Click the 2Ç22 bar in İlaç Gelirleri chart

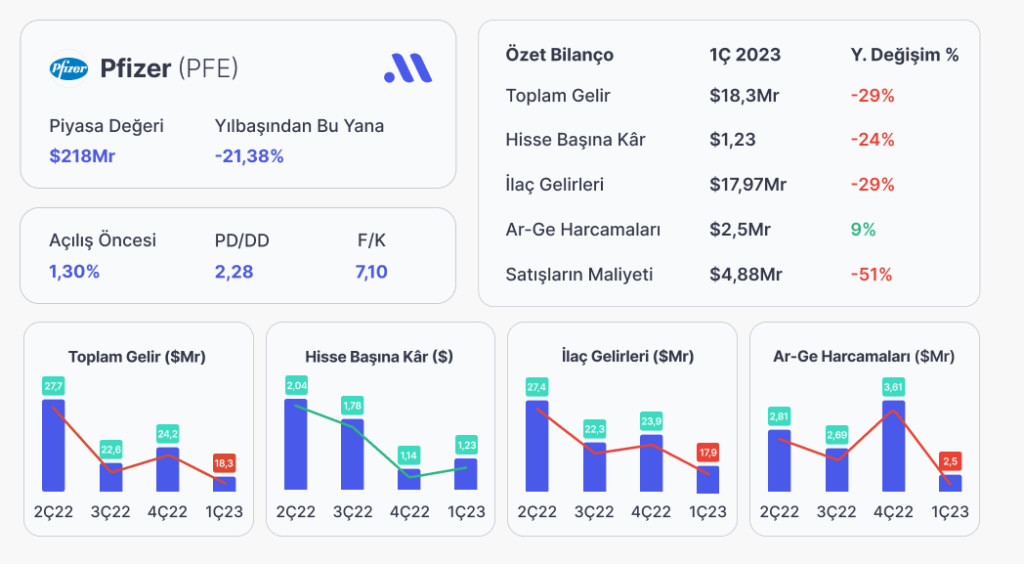[x=537, y=446]
